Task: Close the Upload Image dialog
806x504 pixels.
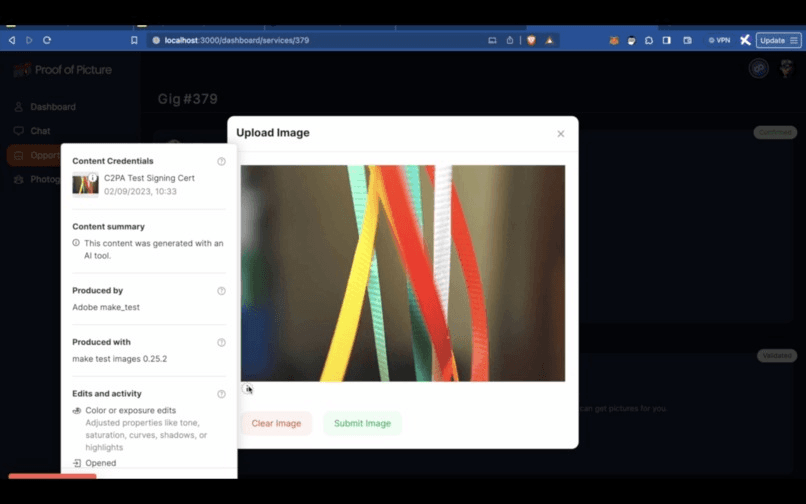Action: (560, 134)
